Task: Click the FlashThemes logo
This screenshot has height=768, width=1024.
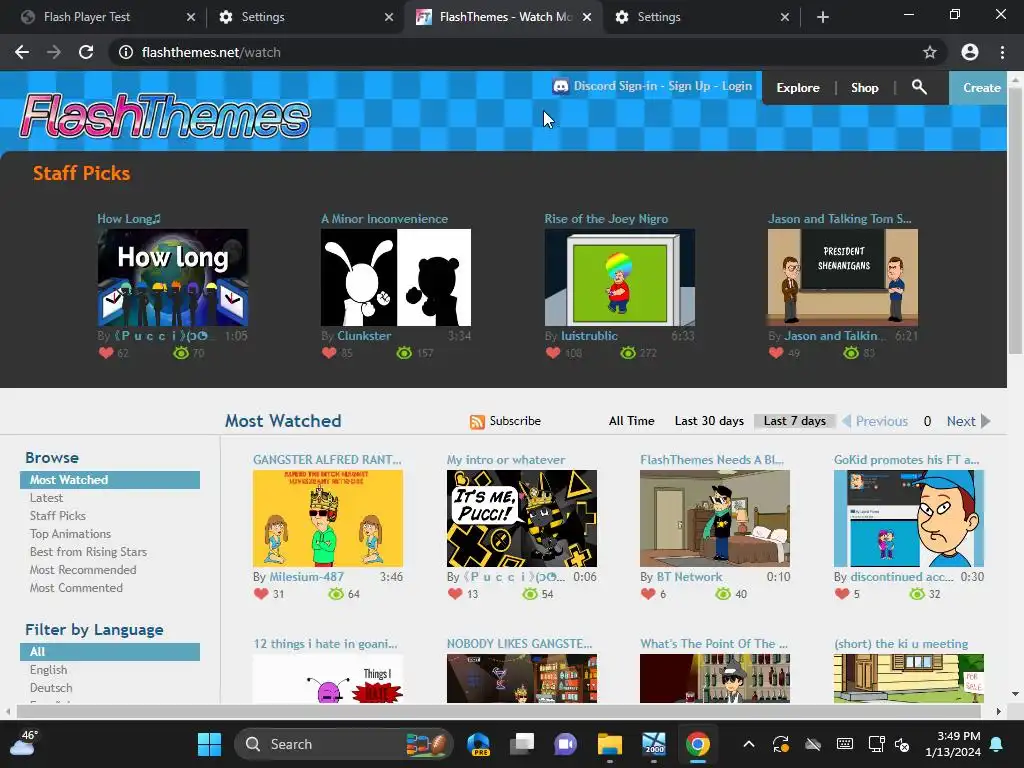Action: 165,116
